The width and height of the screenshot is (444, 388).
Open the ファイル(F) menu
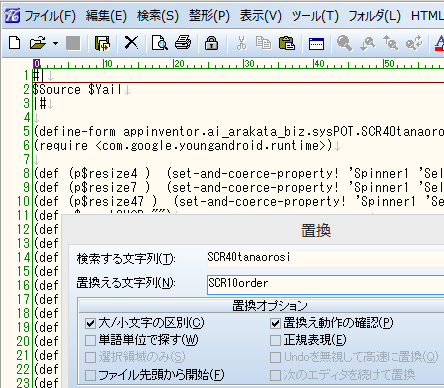50,16
